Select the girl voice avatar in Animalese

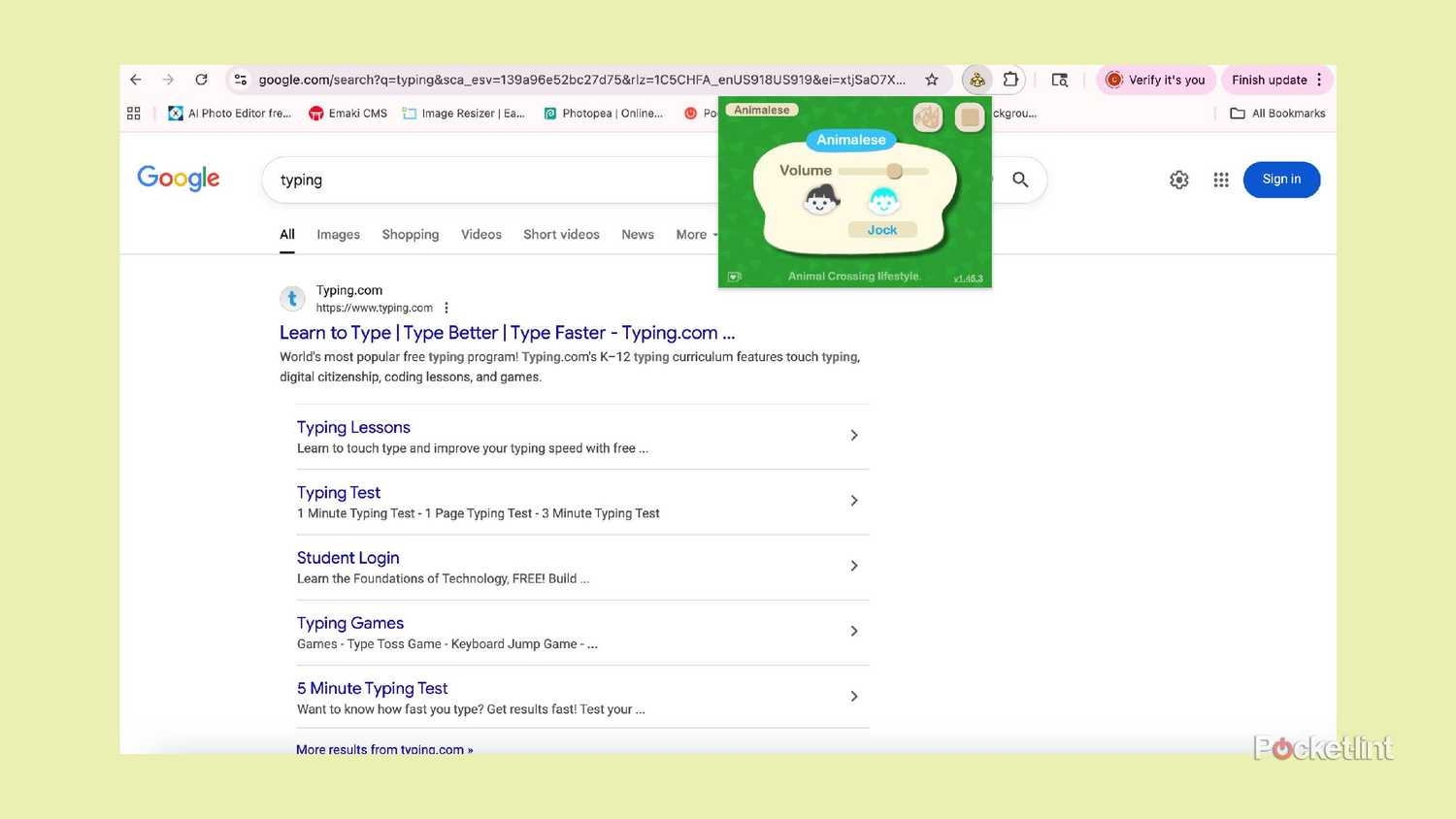coord(820,200)
